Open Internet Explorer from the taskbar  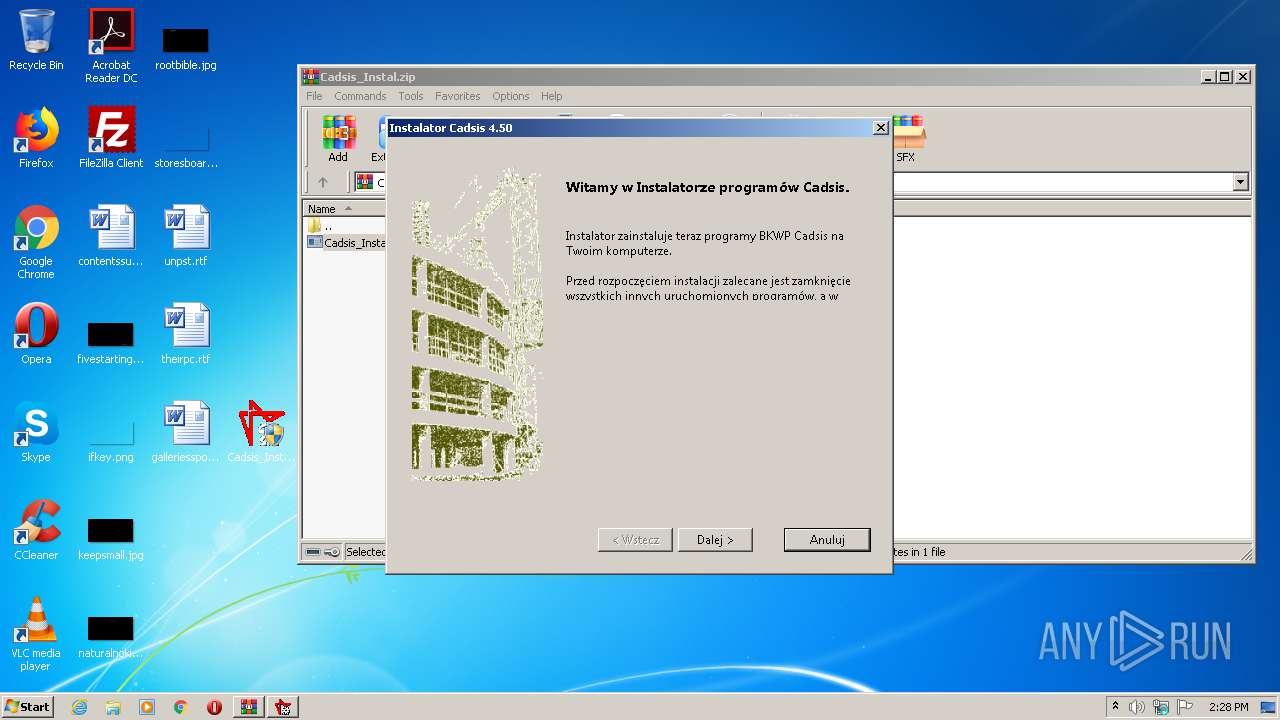point(79,707)
